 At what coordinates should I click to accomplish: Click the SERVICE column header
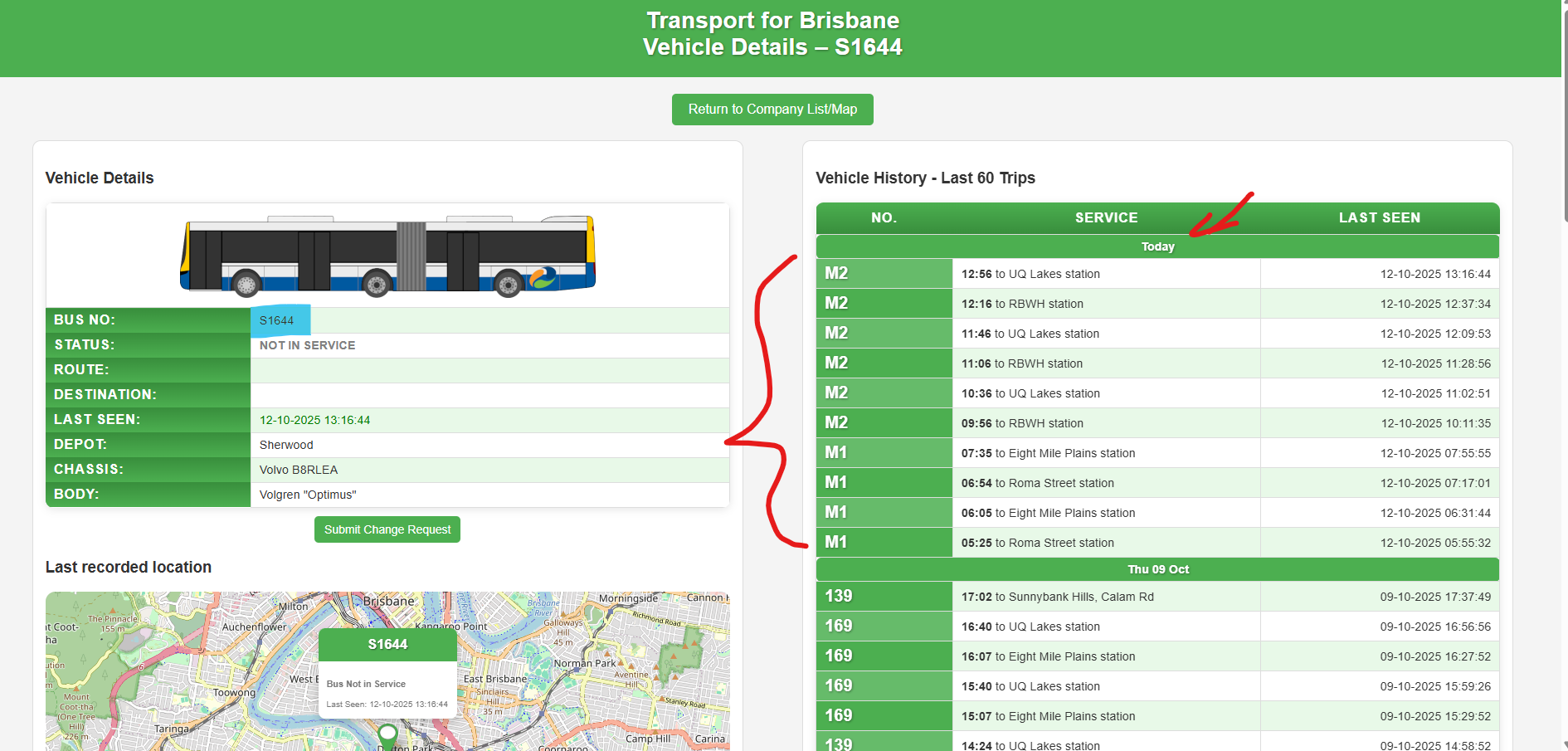[x=1106, y=218]
